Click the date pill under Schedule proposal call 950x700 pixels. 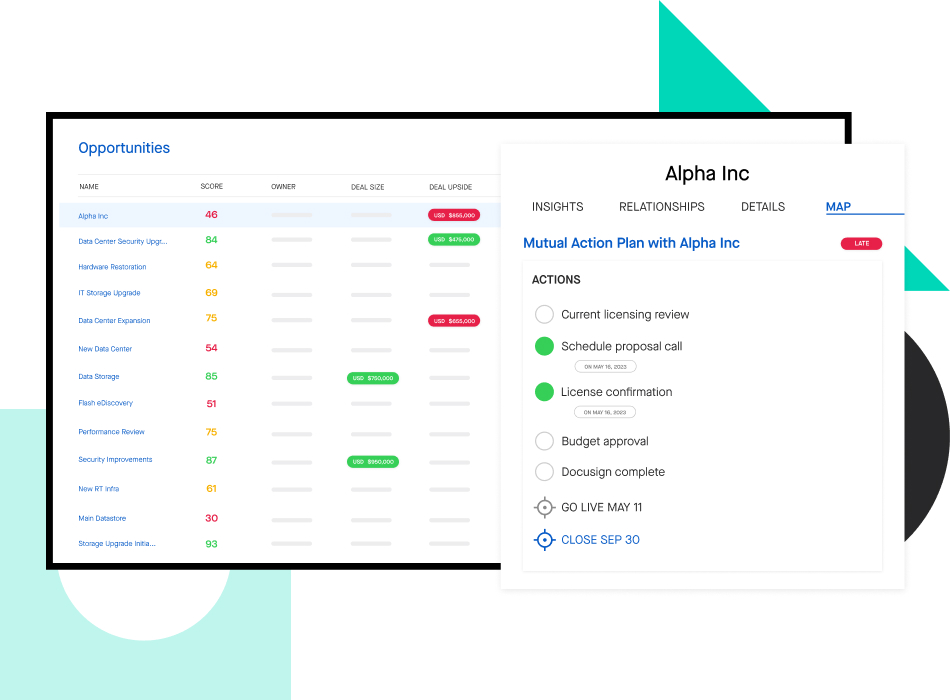click(605, 367)
